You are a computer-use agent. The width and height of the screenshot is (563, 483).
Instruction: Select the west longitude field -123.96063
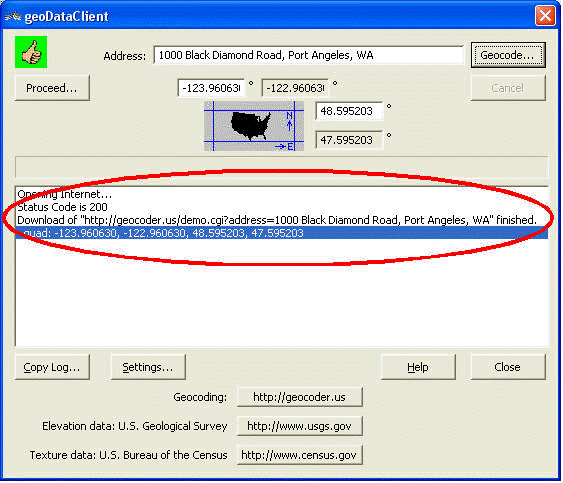[x=211, y=88]
